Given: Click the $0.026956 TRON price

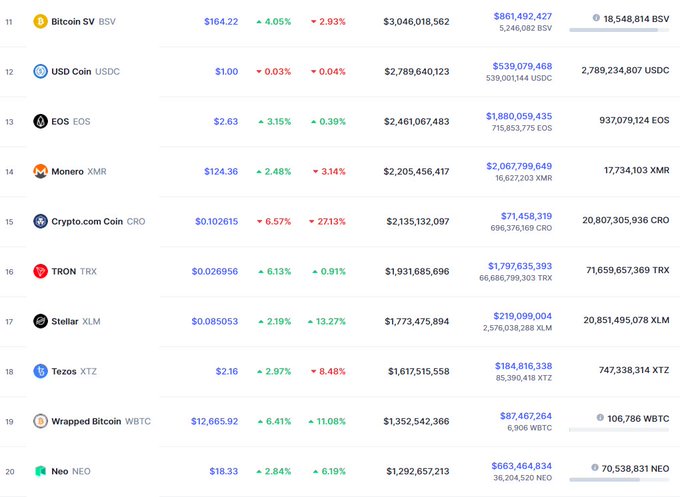Looking at the screenshot, I should click(x=215, y=271).
